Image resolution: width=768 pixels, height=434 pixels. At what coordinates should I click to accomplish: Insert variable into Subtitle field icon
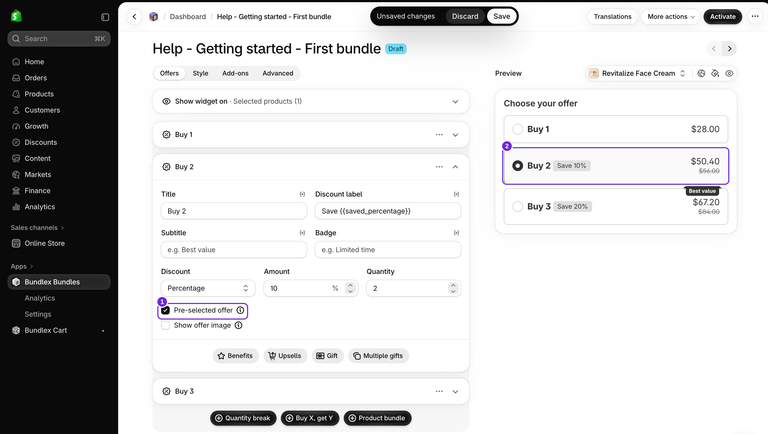[302, 233]
